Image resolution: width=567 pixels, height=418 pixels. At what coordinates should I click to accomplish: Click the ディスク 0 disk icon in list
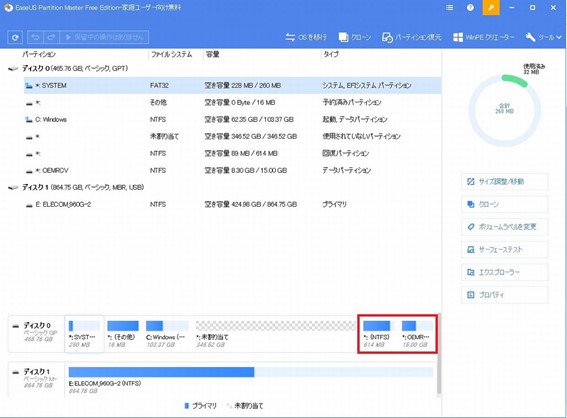(13, 68)
